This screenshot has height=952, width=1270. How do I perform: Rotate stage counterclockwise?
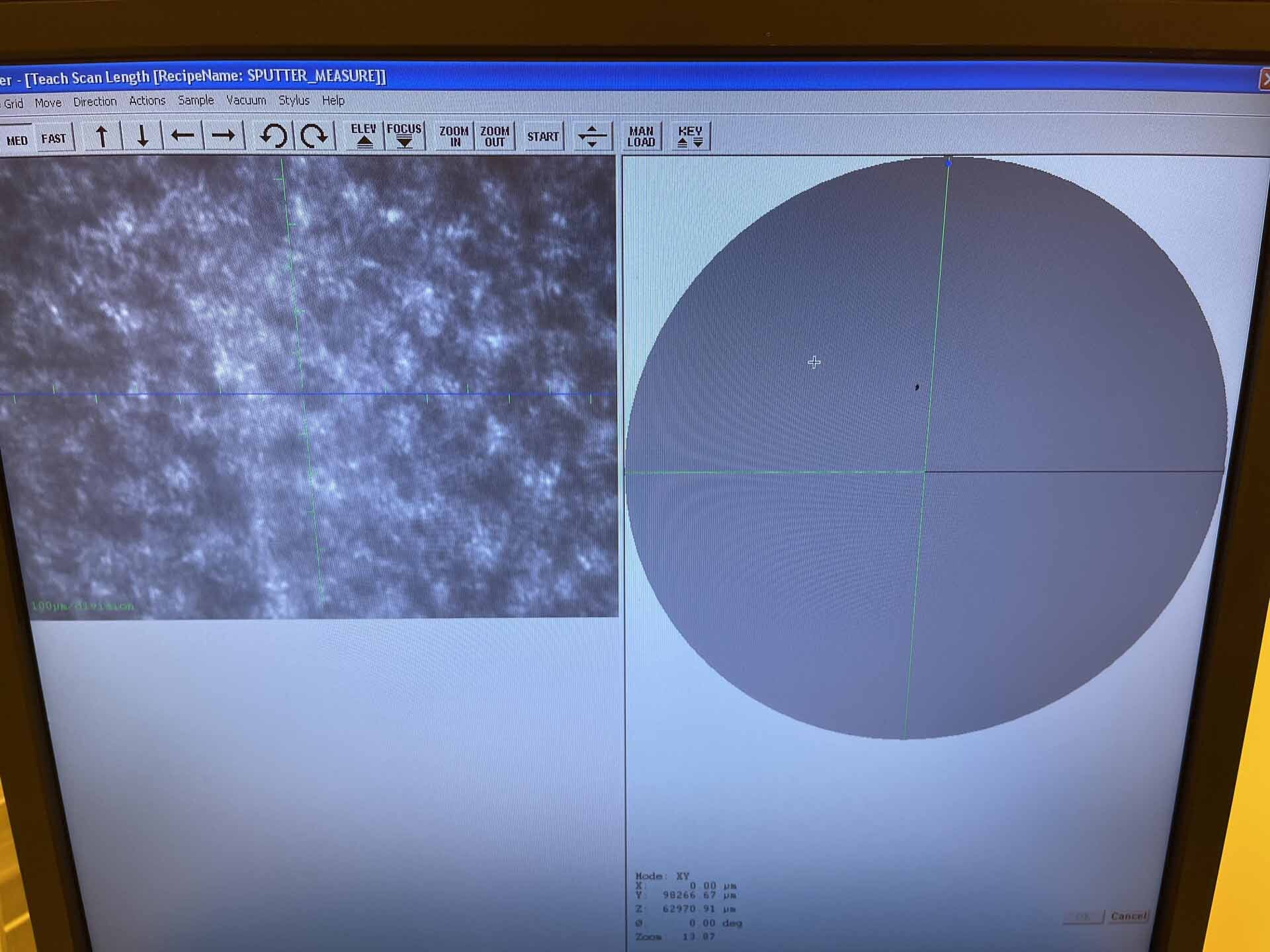[x=273, y=136]
